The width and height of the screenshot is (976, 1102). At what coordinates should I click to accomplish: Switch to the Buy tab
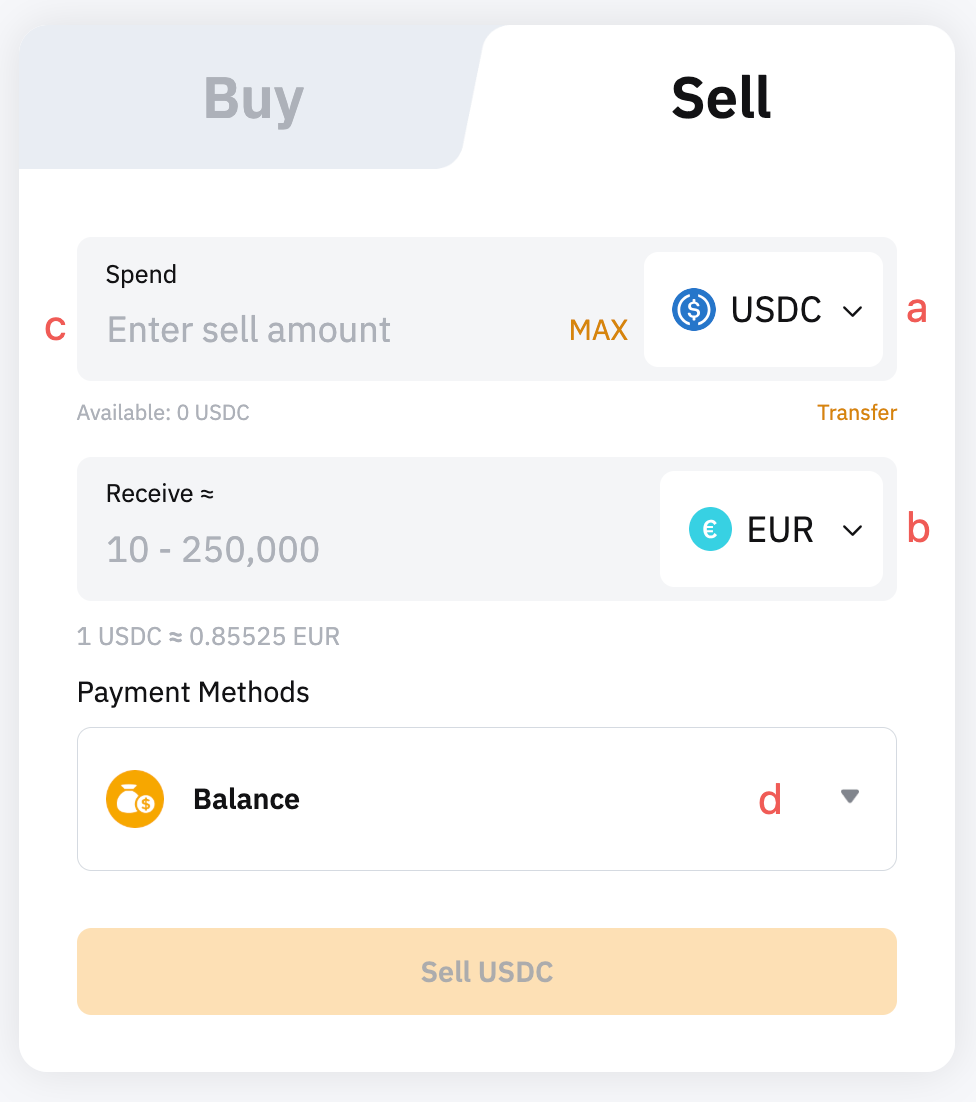(x=253, y=99)
